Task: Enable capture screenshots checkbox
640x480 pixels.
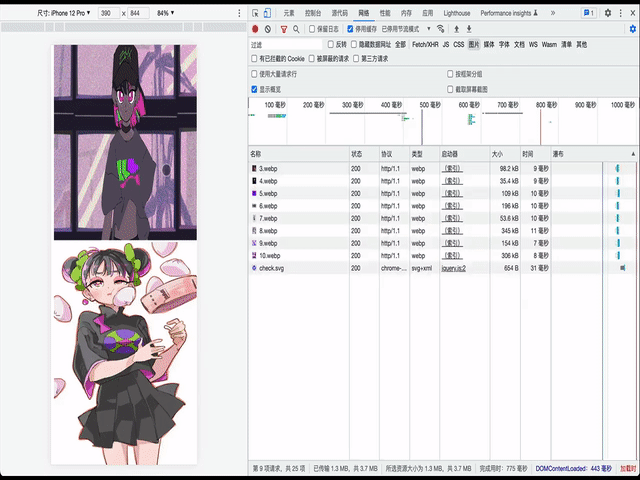Action: [x=450, y=89]
